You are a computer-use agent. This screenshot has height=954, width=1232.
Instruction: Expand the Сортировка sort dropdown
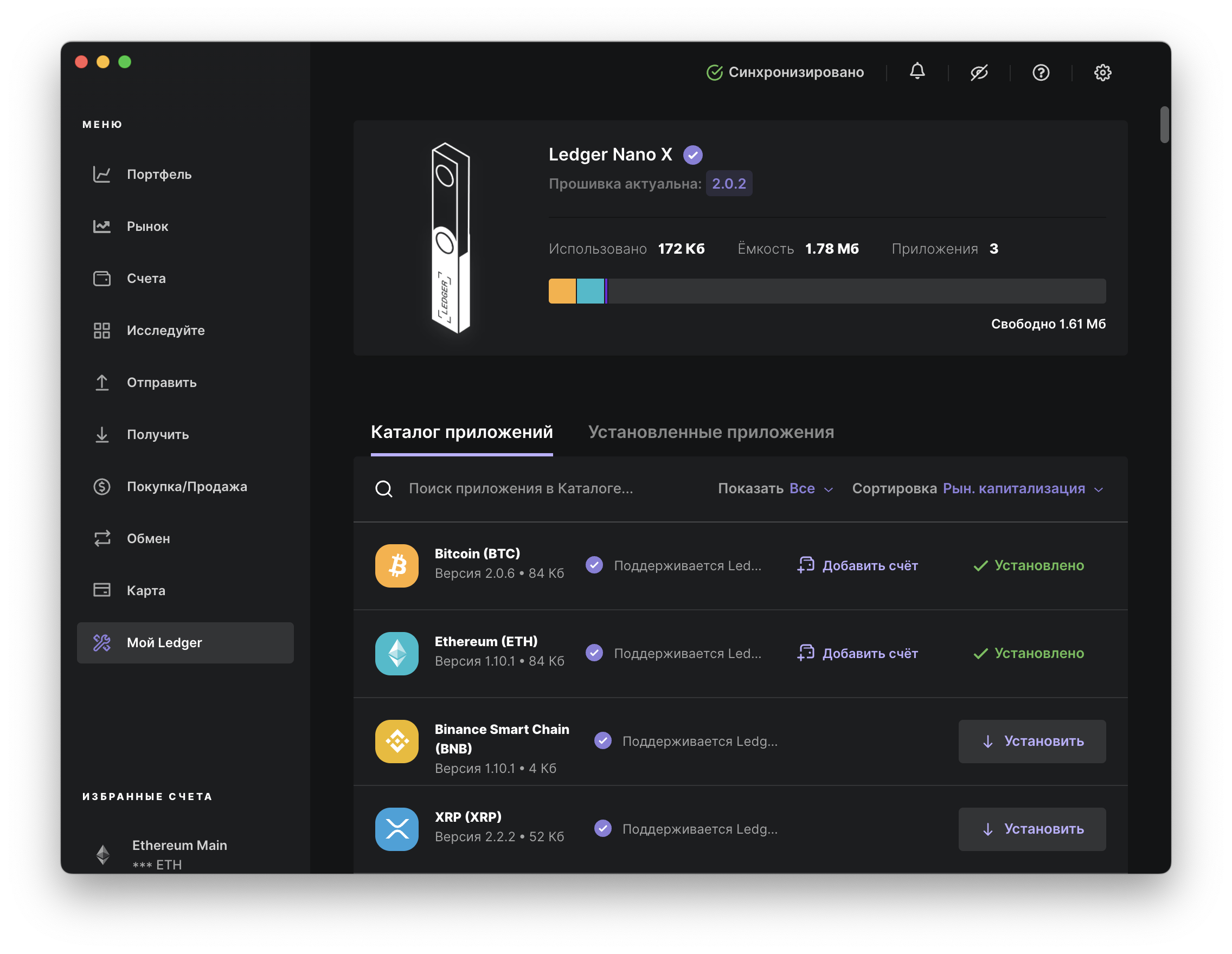point(978,488)
